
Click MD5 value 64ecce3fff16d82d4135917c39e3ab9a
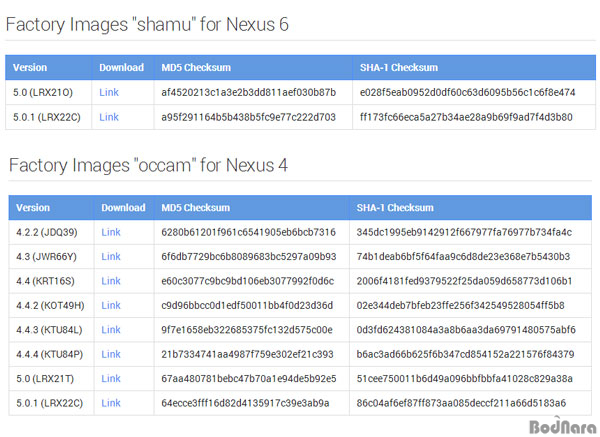click(245, 403)
